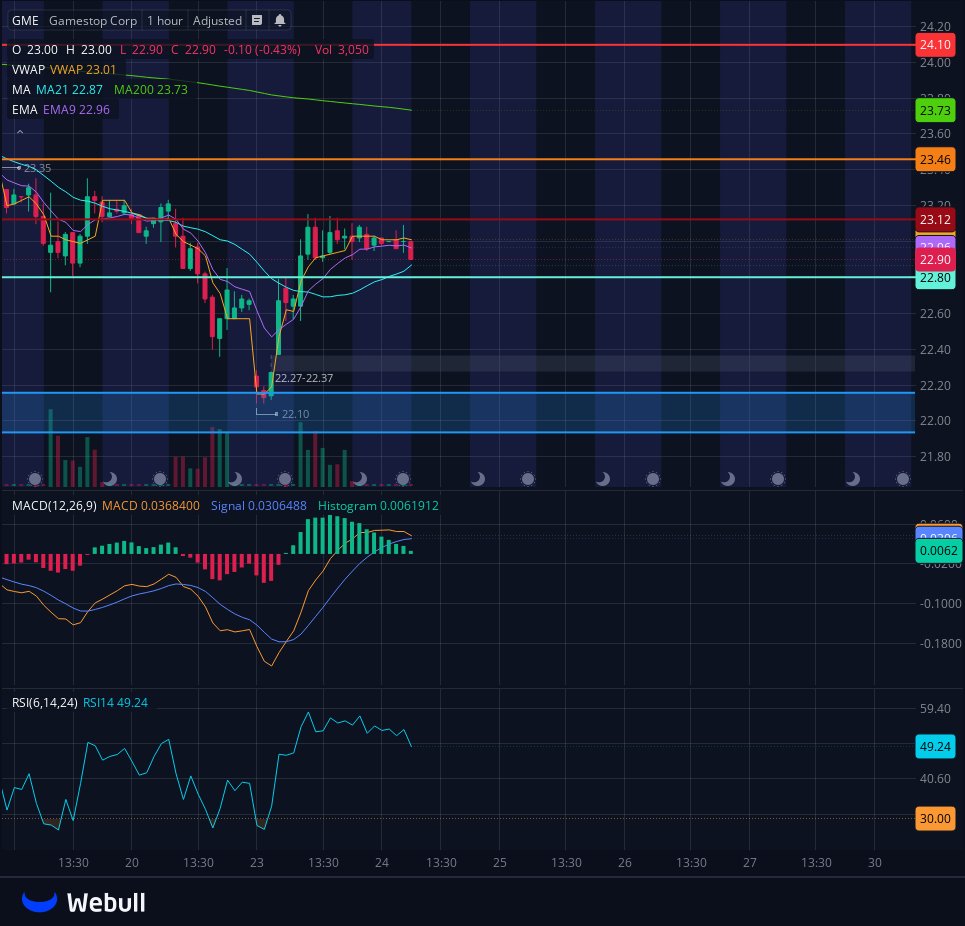Viewport: 965px width, 926px height.
Task: Click date label 26 on time axis
Action: pos(625,863)
